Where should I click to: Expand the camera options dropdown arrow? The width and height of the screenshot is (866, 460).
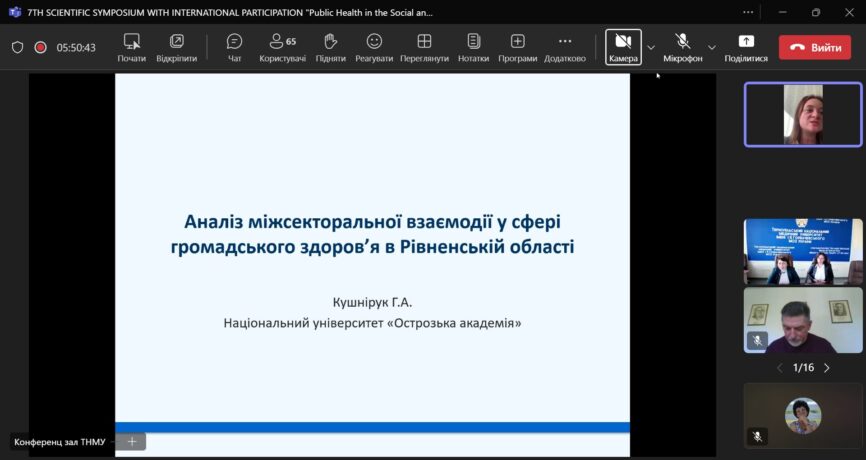click(651, 47)
